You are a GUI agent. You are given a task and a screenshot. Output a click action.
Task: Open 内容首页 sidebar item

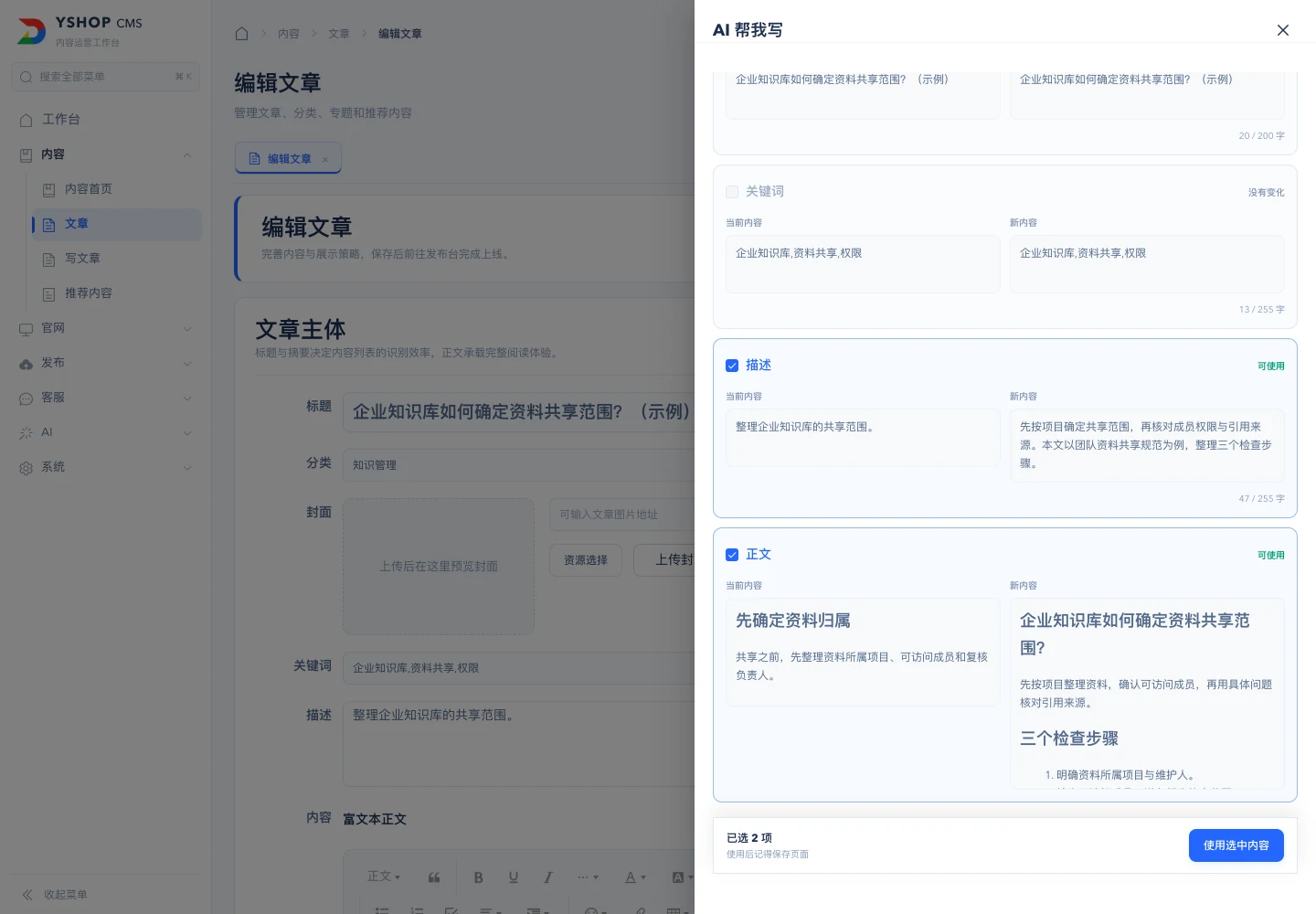tap(117, 189)
